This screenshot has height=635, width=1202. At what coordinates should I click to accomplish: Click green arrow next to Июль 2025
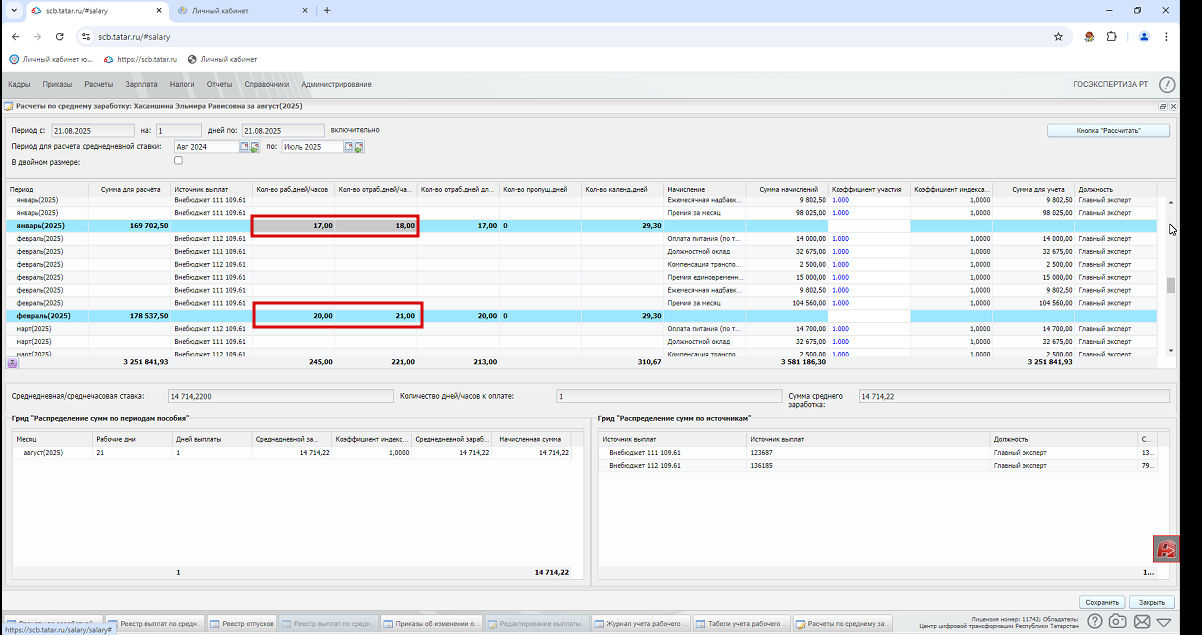pos(359,147)
